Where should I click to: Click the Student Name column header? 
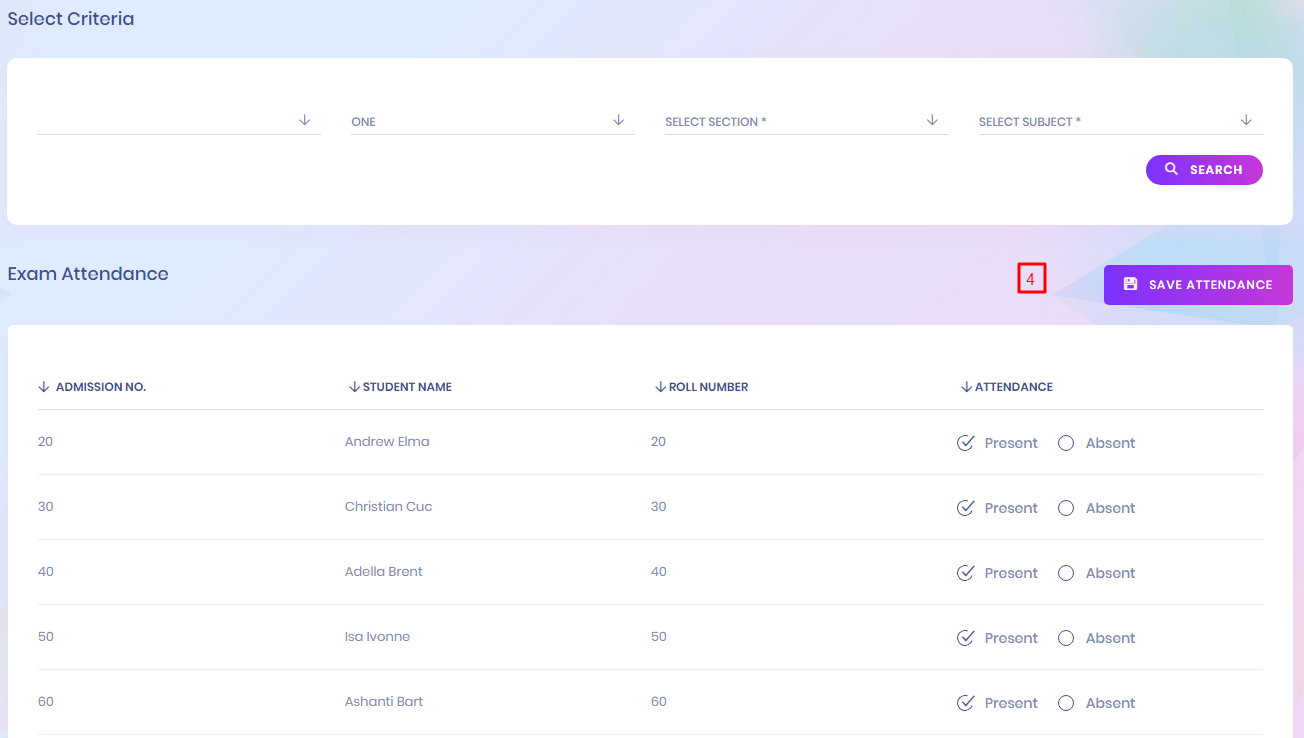pos(407,387)
